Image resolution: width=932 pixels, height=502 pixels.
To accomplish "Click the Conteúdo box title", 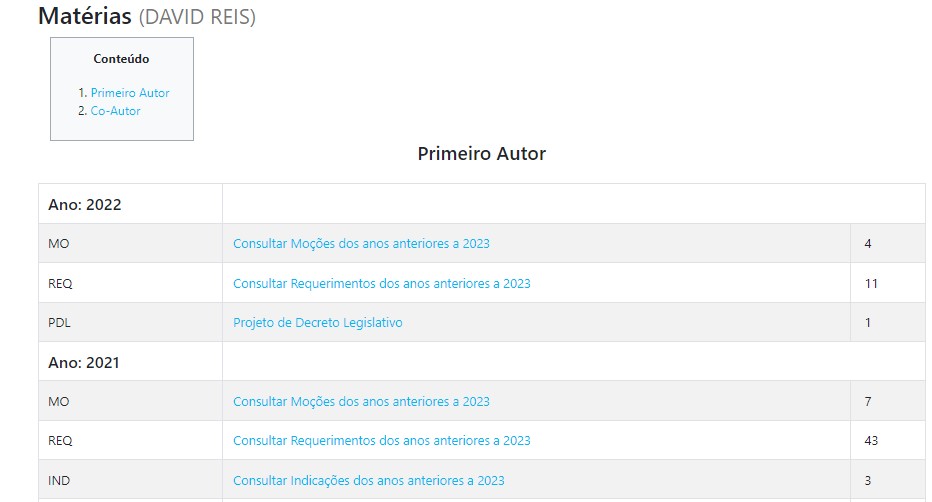I will 121,59.
